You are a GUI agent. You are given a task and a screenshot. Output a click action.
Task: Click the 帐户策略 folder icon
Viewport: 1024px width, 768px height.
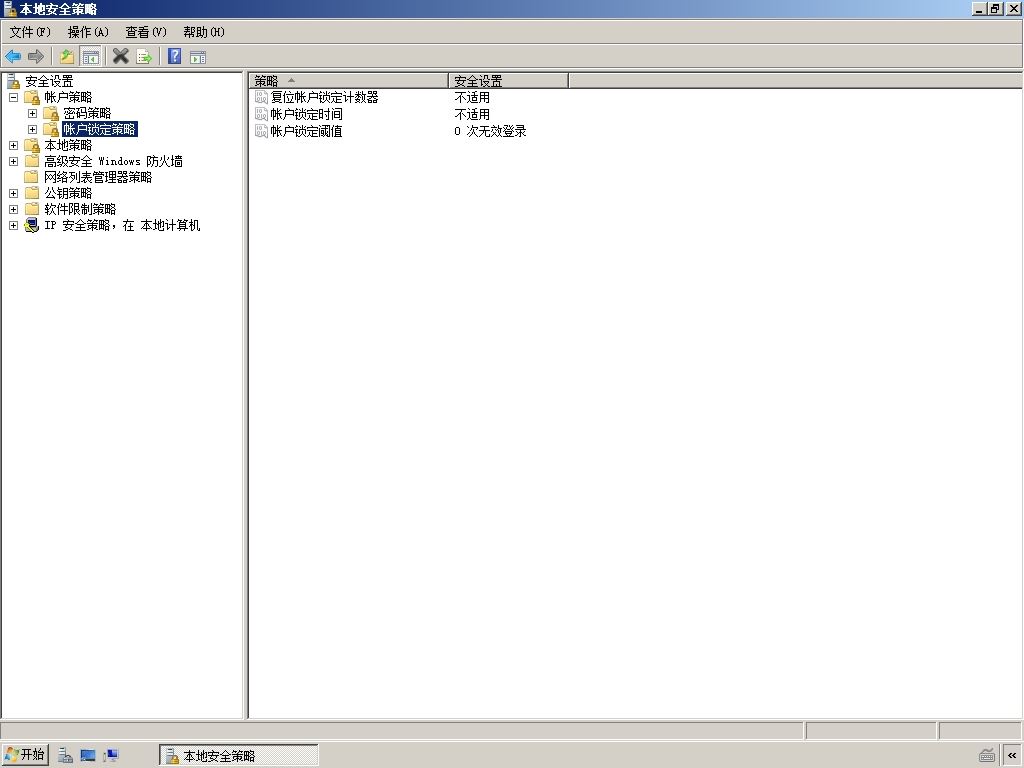pos(32,97)
